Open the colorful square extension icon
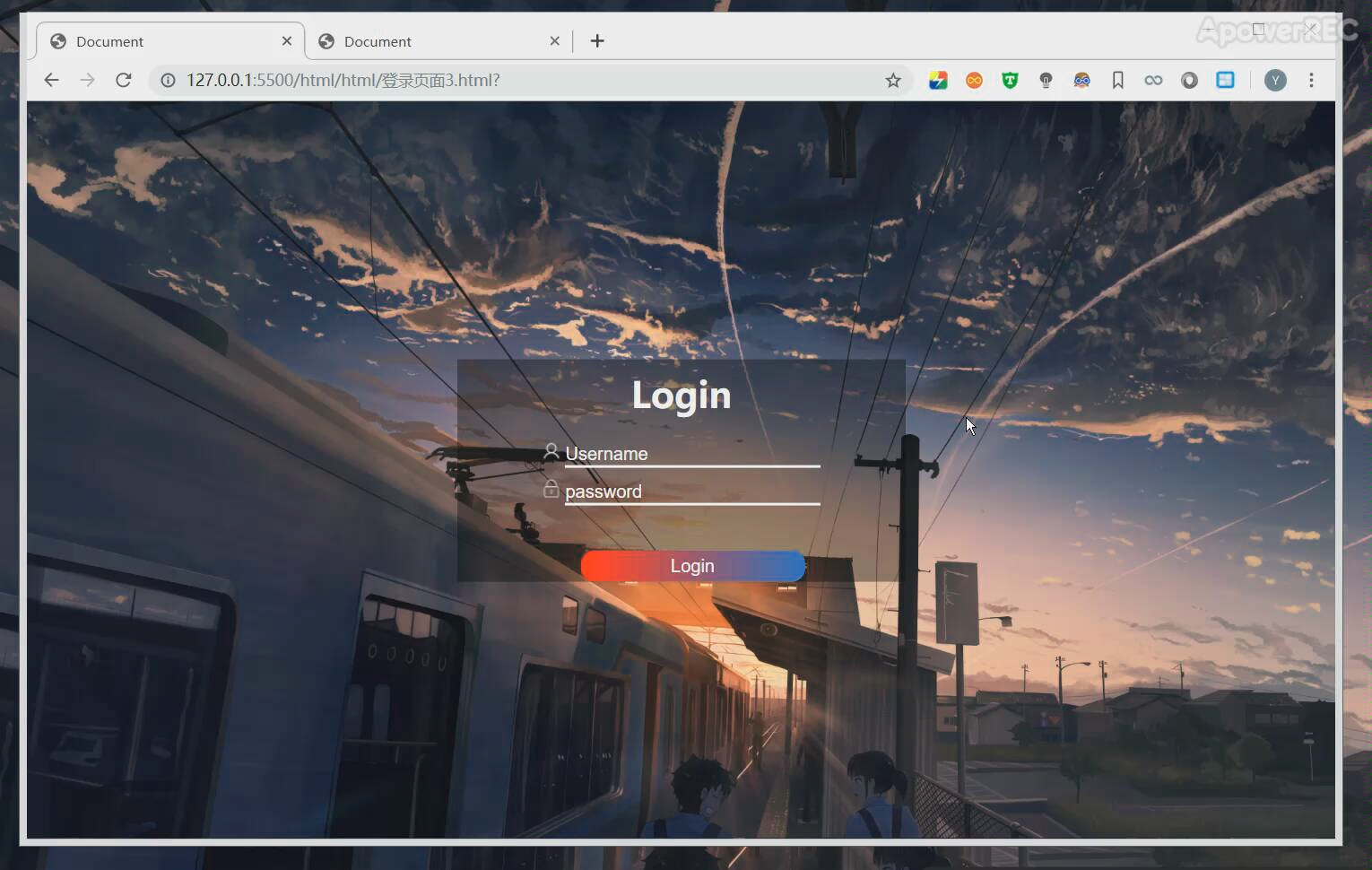Image resolution: width=1372 pixels, height=870 pixels. point(938,81)
